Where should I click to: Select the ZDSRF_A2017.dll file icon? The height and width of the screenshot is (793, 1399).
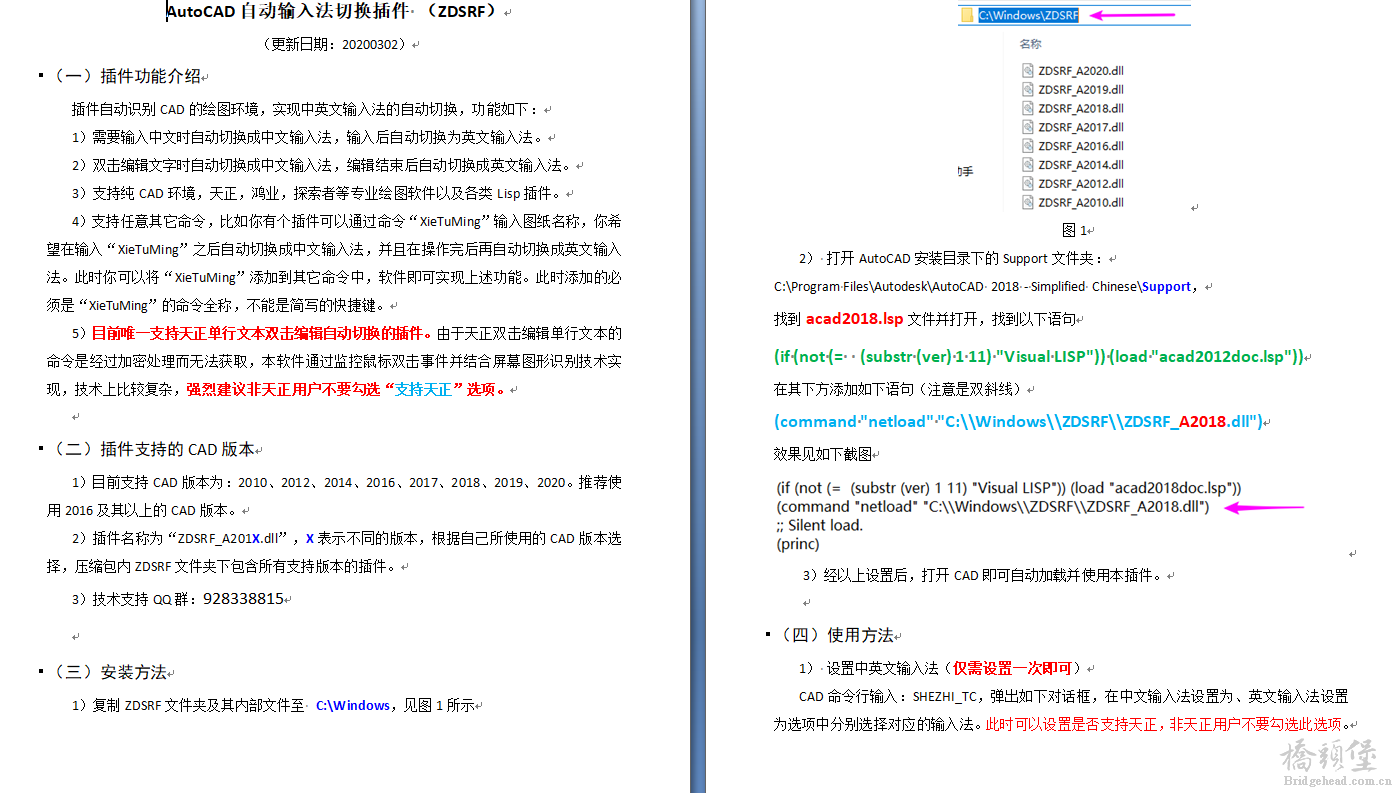pyautogui.click(x=1028, y=127)
